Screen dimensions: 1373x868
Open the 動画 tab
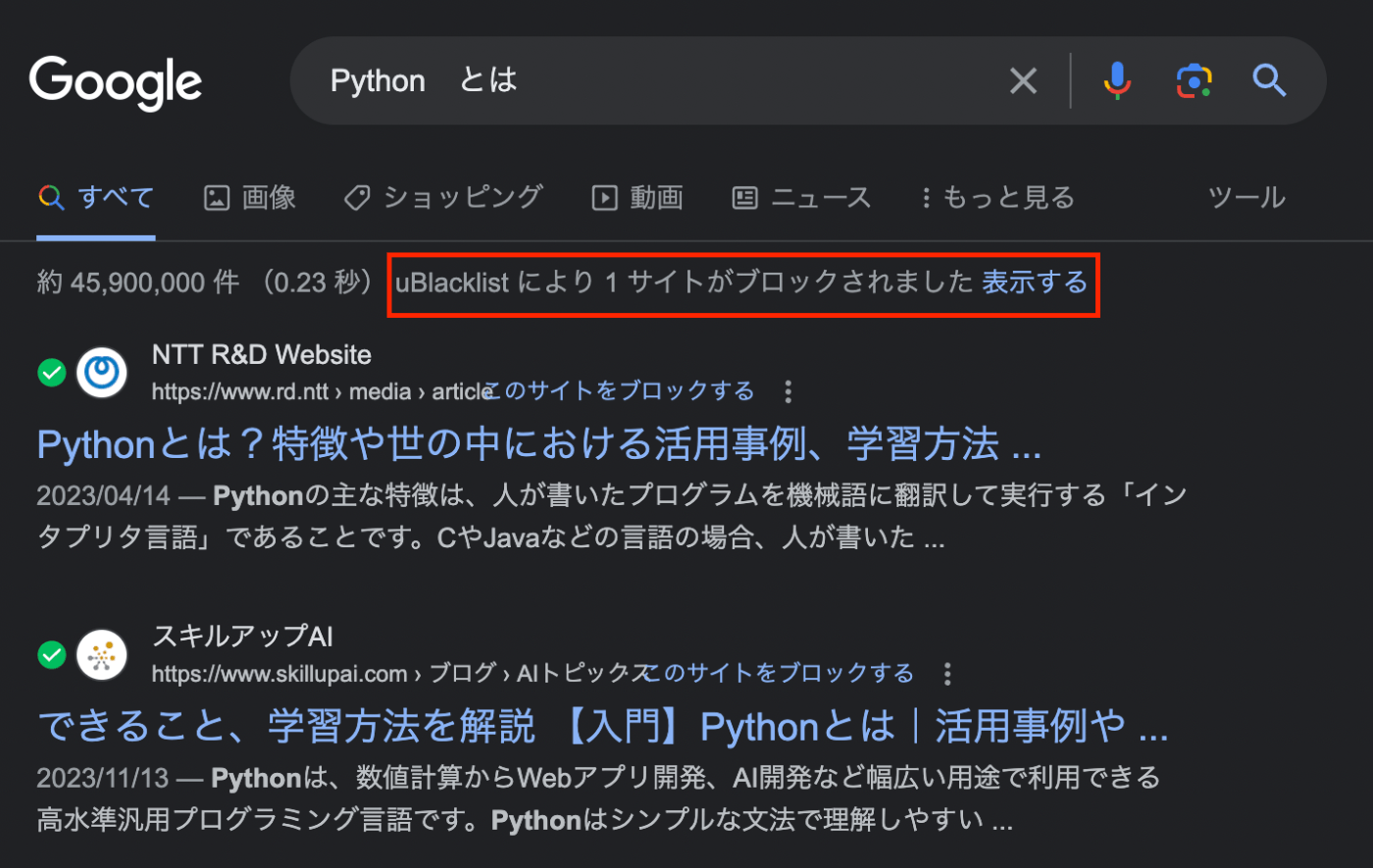(x=637, y=198)
